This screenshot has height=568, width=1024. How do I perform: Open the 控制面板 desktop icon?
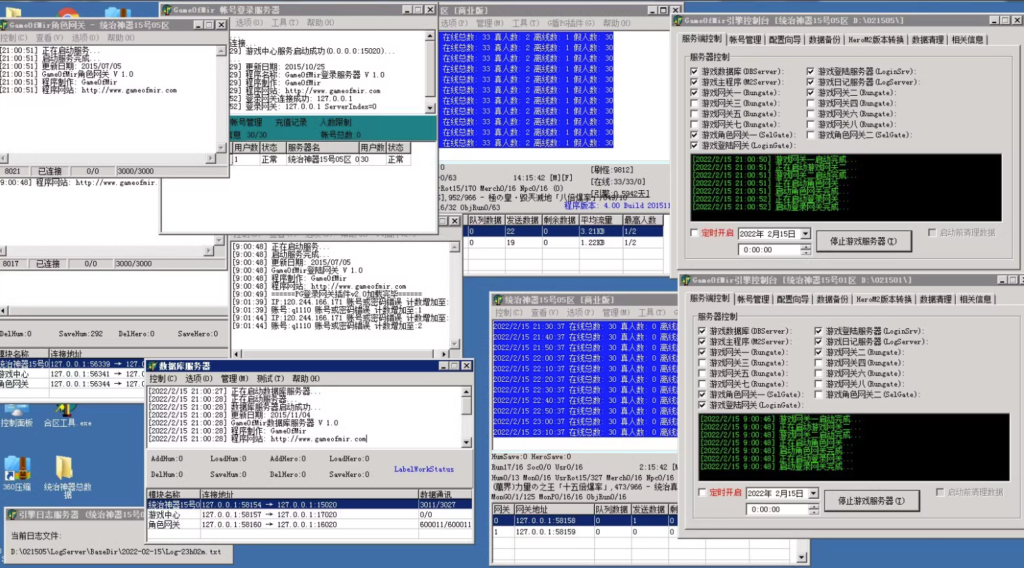pyautogui.click(x=17, y=411)
